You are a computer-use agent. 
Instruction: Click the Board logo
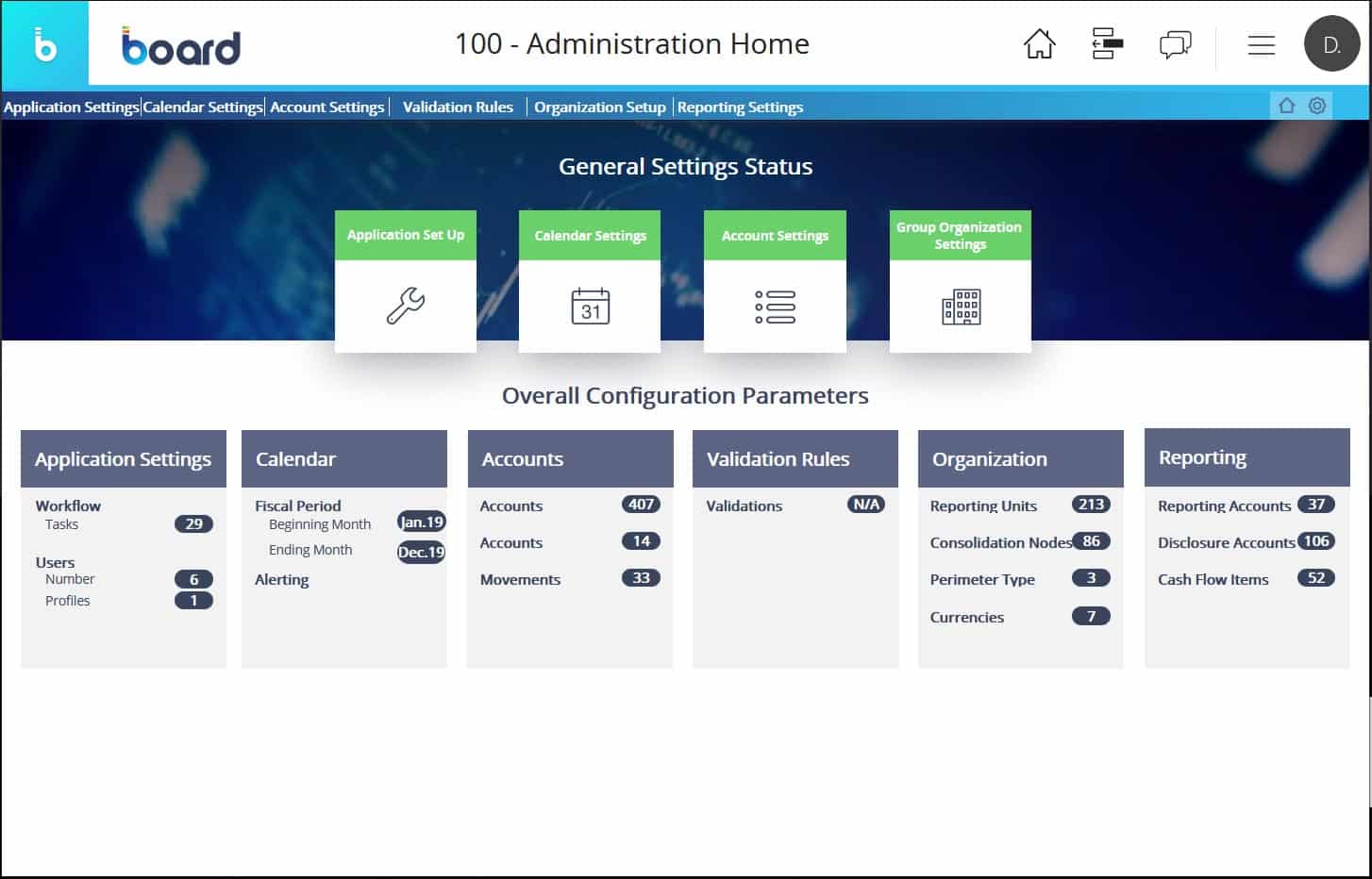point(179,44)
